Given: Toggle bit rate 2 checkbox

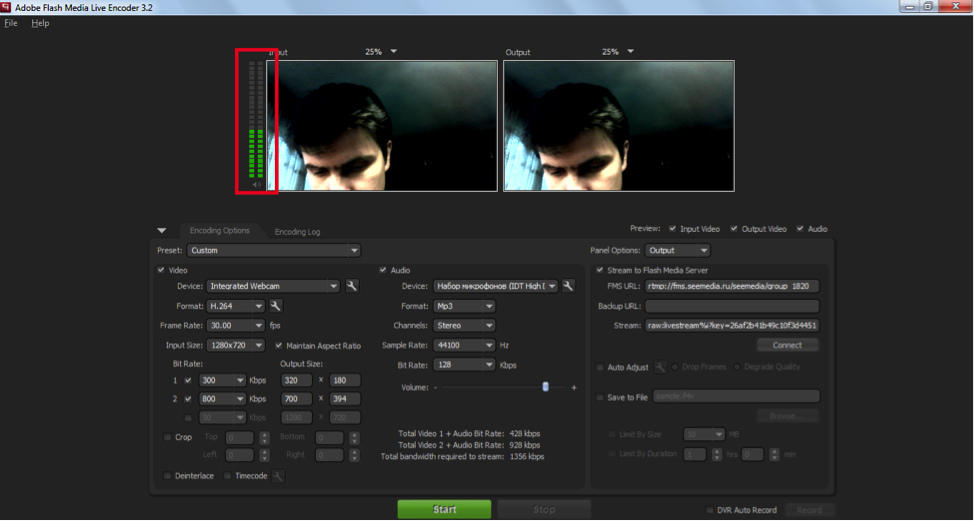Looking at the screenshot, I should pyautogui.click(x=188, y=399).
